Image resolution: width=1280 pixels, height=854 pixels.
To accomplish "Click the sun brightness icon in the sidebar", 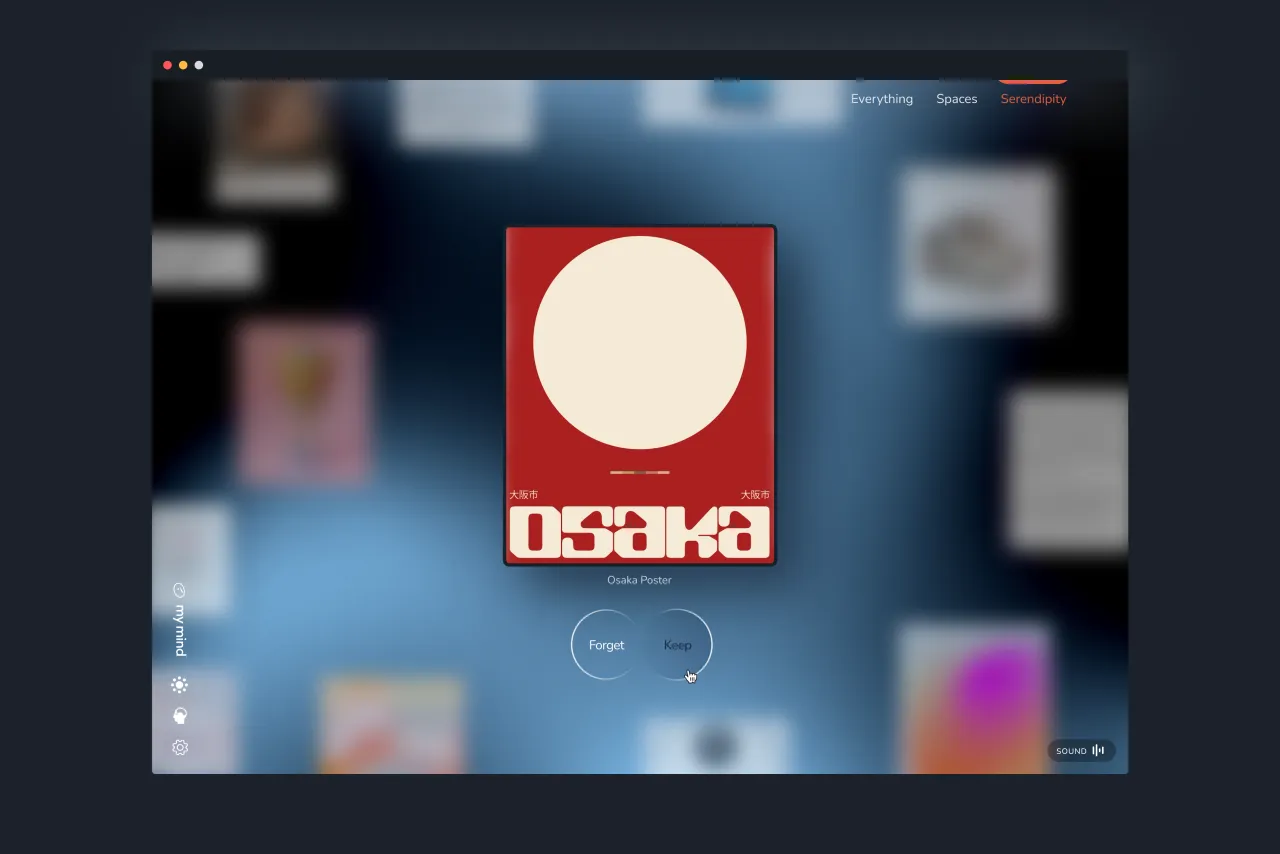I will 180,685.
